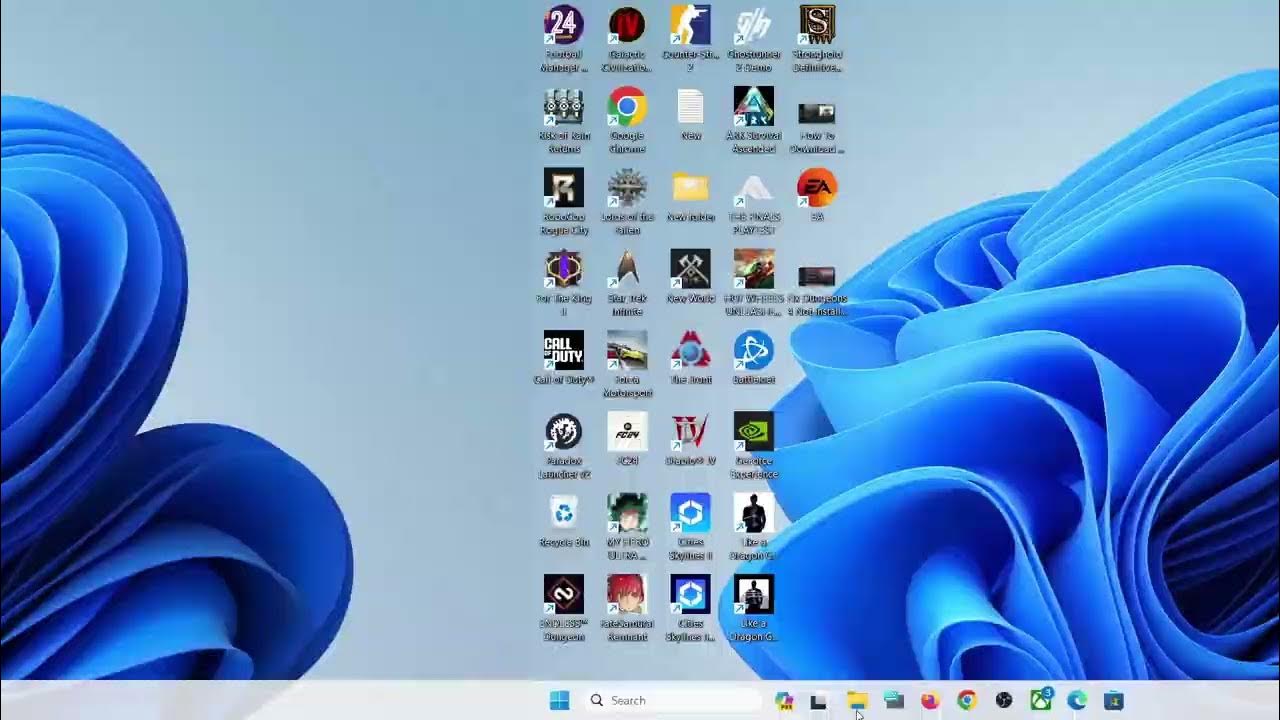Image resolution: width=1280 pixels, height=720 pixels.
Task: Select Counter-Strike 2 desktop icon
Action: pos(690,38)
